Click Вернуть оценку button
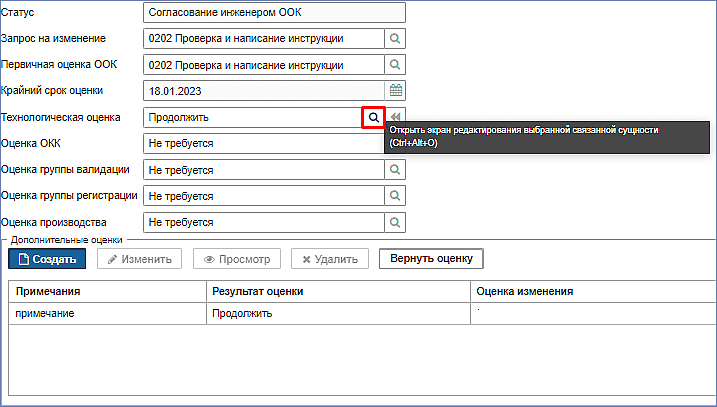The image size is (717, 407). pos(431,259)
